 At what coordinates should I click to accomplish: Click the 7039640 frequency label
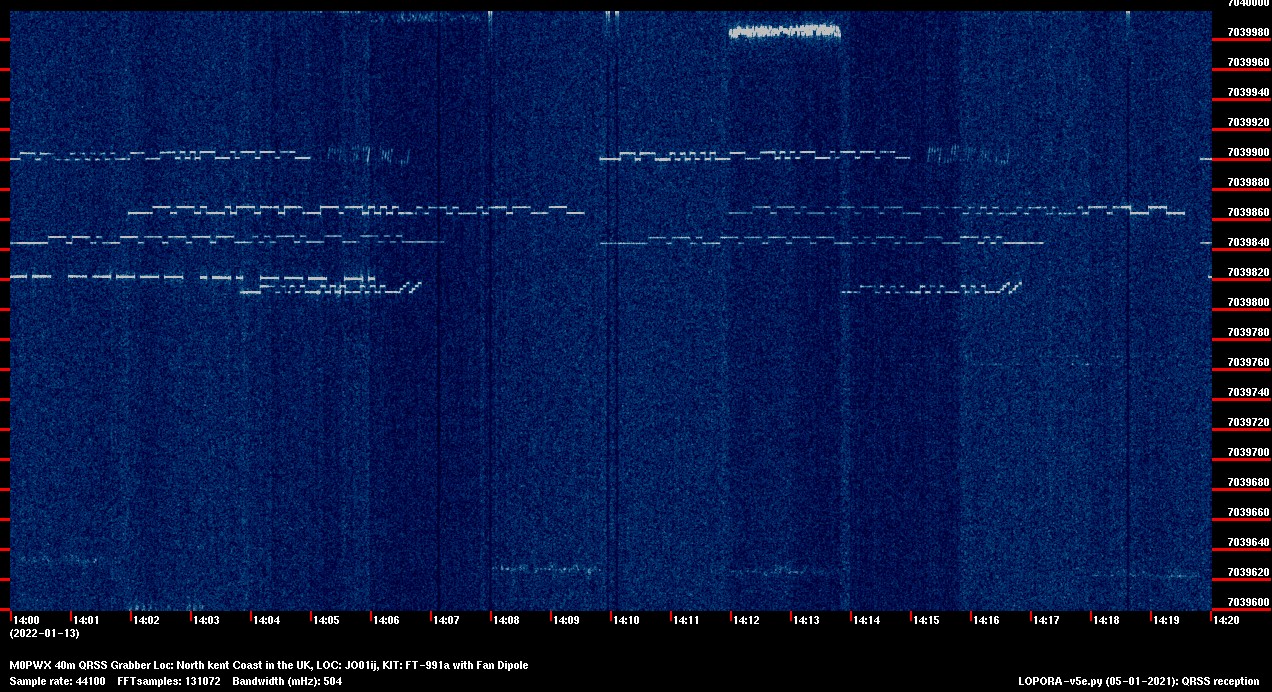pos(1248,542)
